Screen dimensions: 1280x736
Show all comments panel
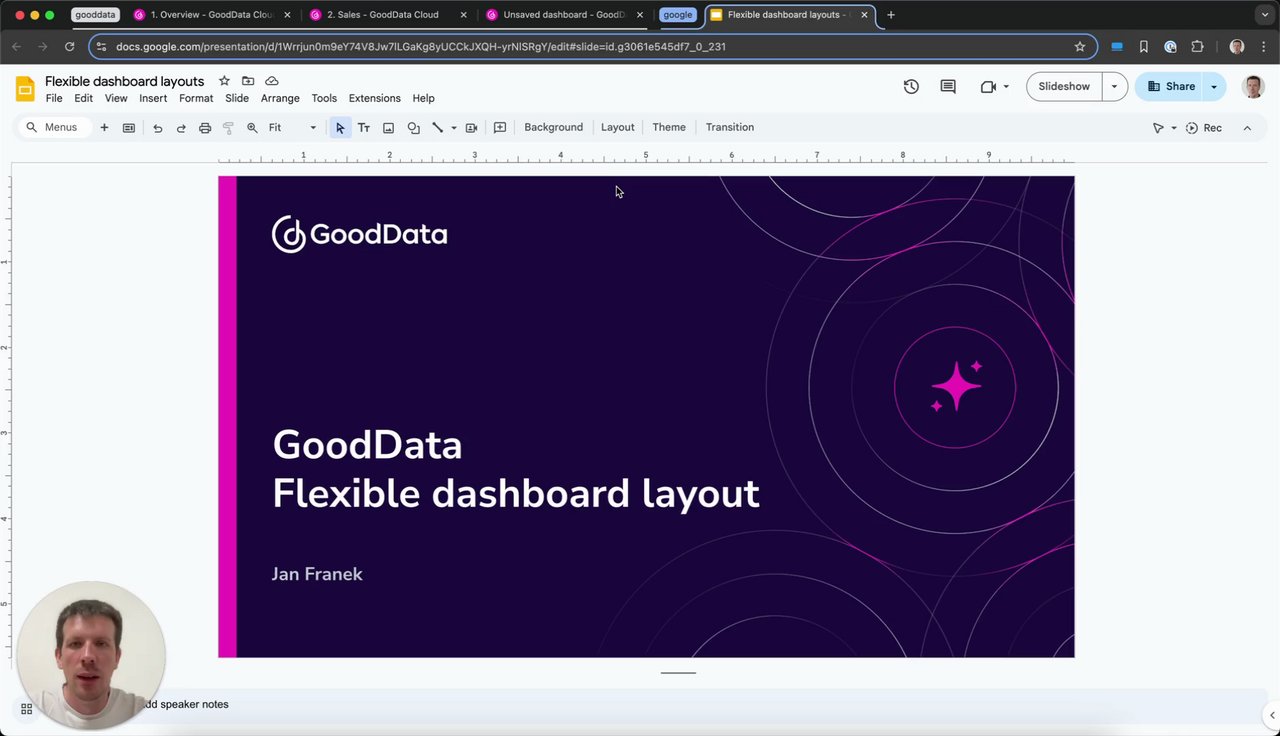tap(948, 87)
